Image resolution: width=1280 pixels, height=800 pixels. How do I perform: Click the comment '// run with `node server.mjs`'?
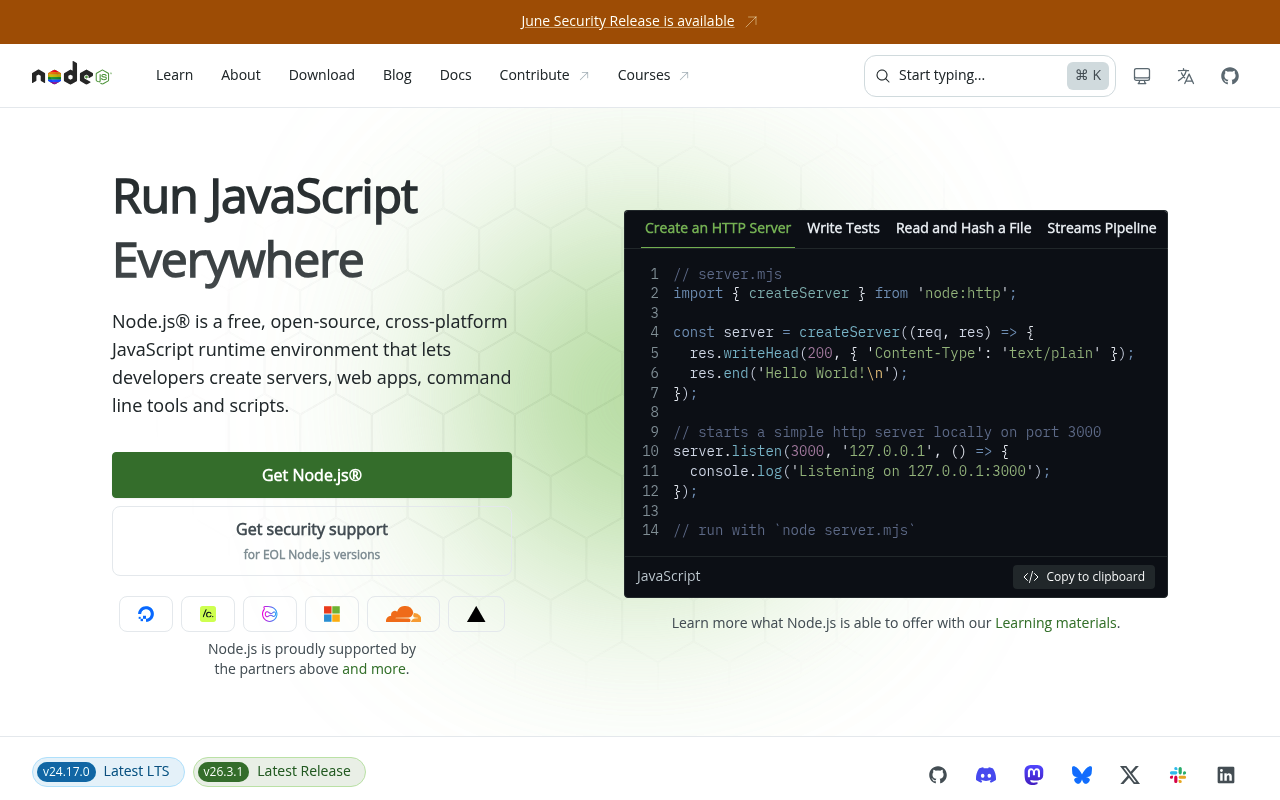click(795, 531)
